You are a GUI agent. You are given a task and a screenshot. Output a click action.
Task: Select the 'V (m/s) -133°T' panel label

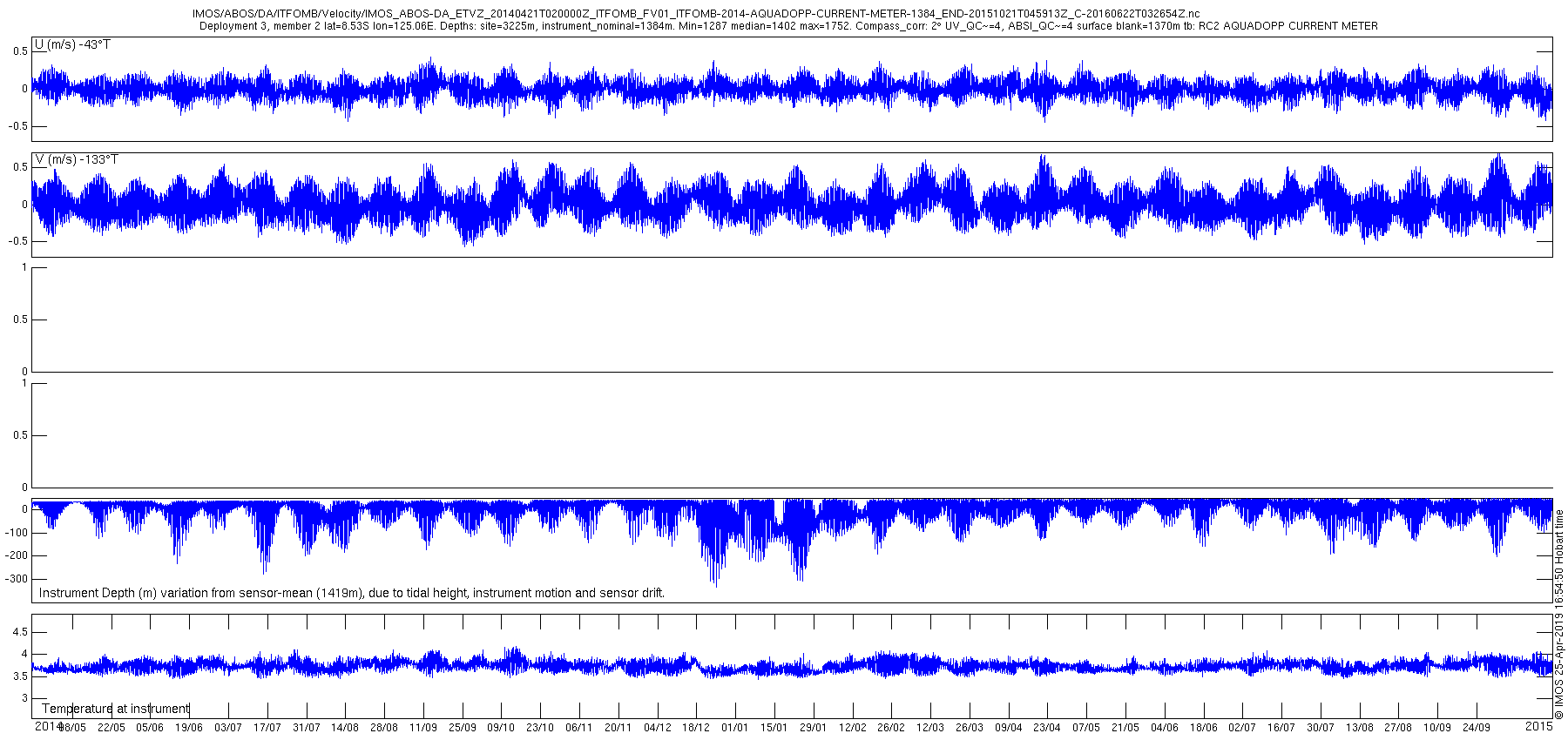click(77, 159)
